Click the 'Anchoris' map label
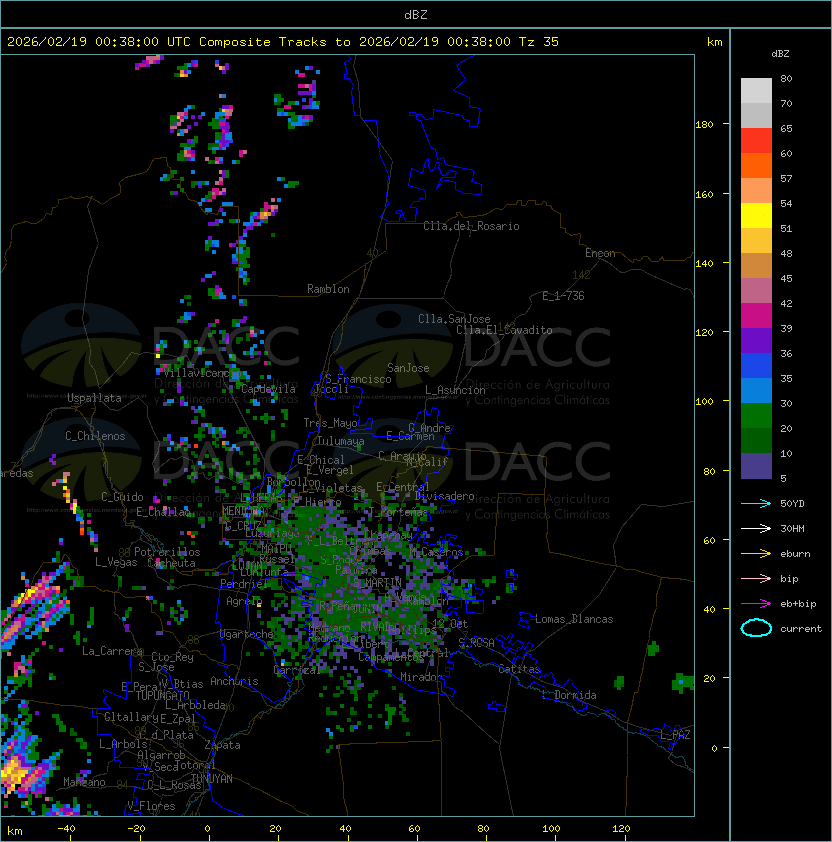This screenshot has height=842, width=832. (234, 681)
